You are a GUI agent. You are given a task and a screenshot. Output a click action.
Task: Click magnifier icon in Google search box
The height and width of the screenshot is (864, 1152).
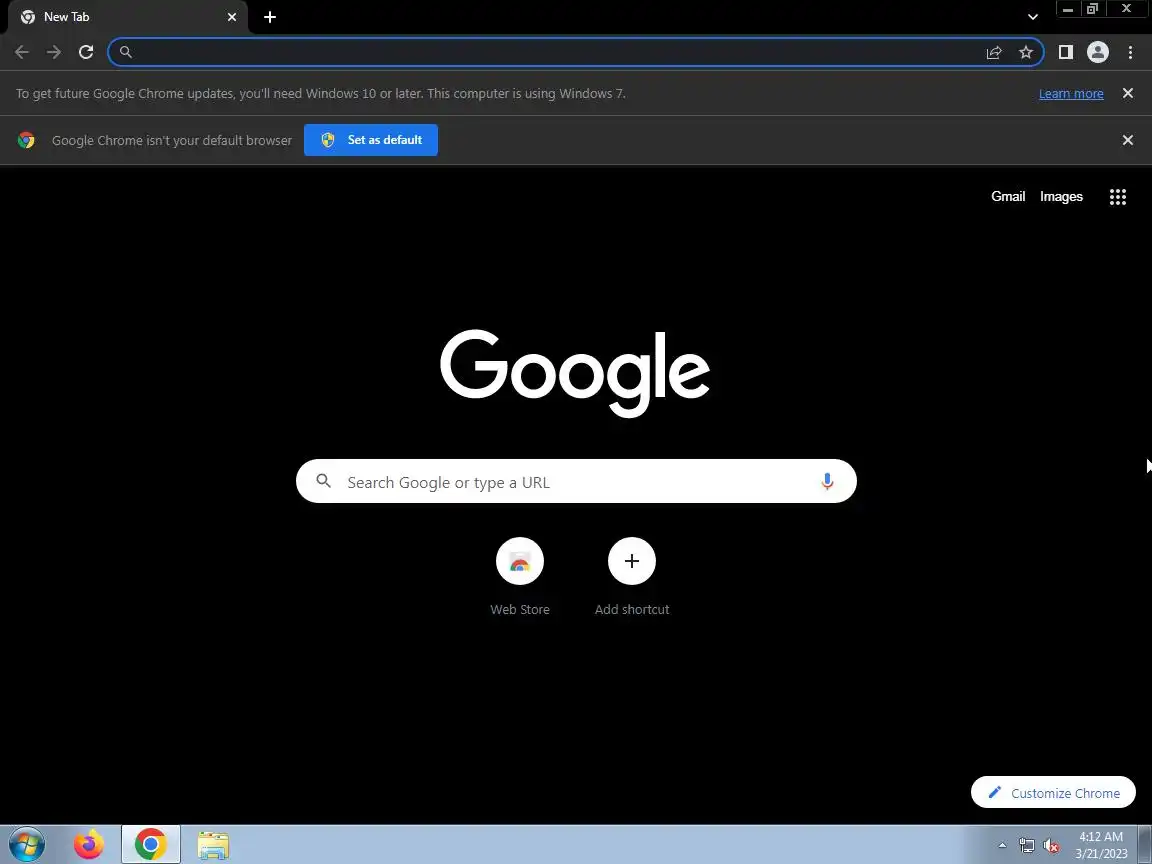coord(323,481)
